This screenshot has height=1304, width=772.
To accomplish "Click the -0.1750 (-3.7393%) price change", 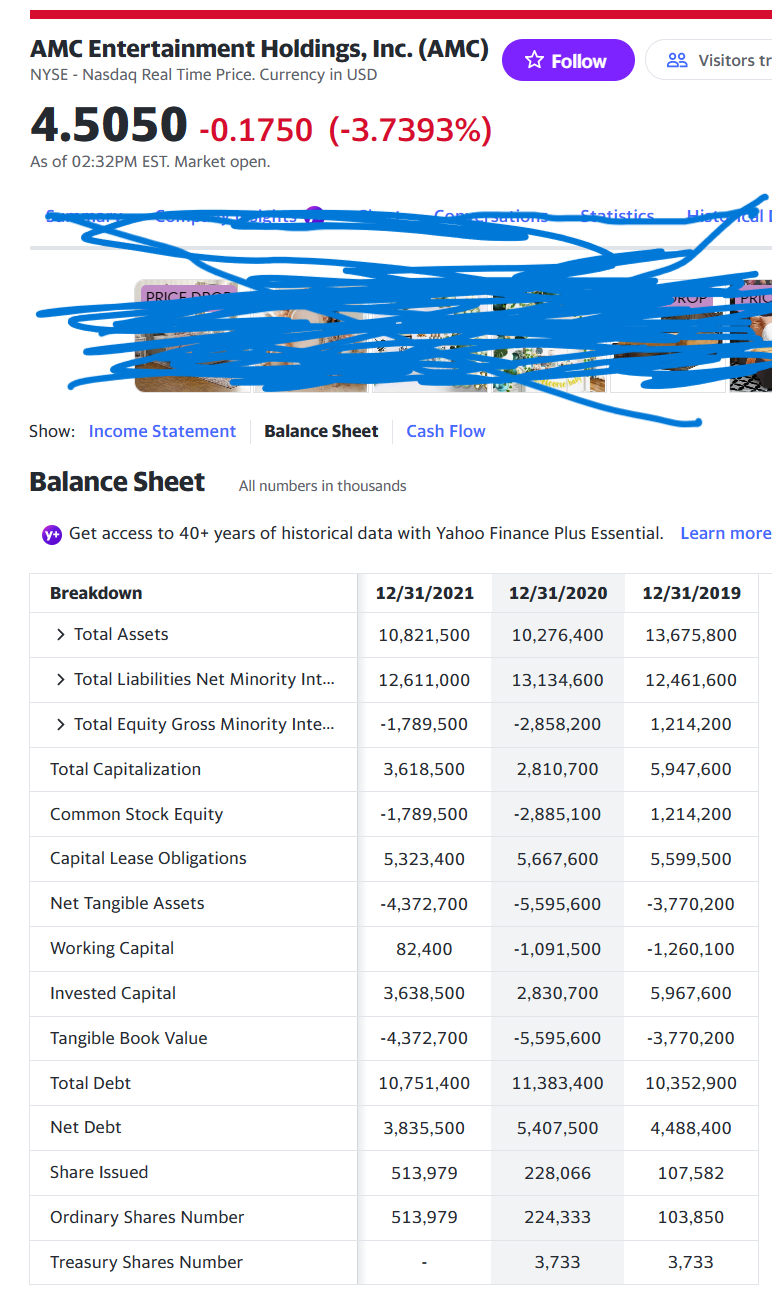I will (345, 129).
